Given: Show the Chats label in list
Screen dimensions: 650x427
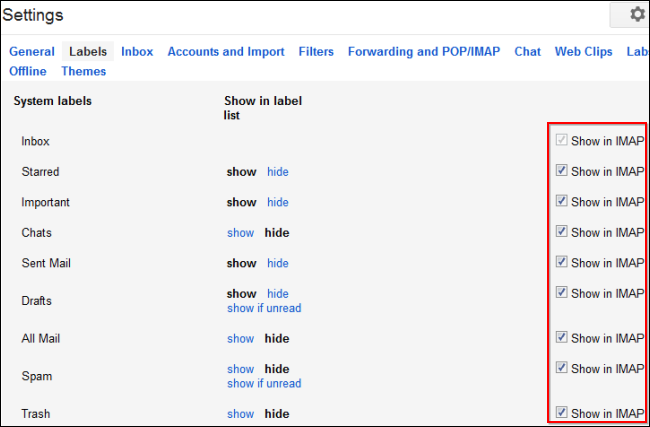Looking at the screenshot, I should 240,233.
